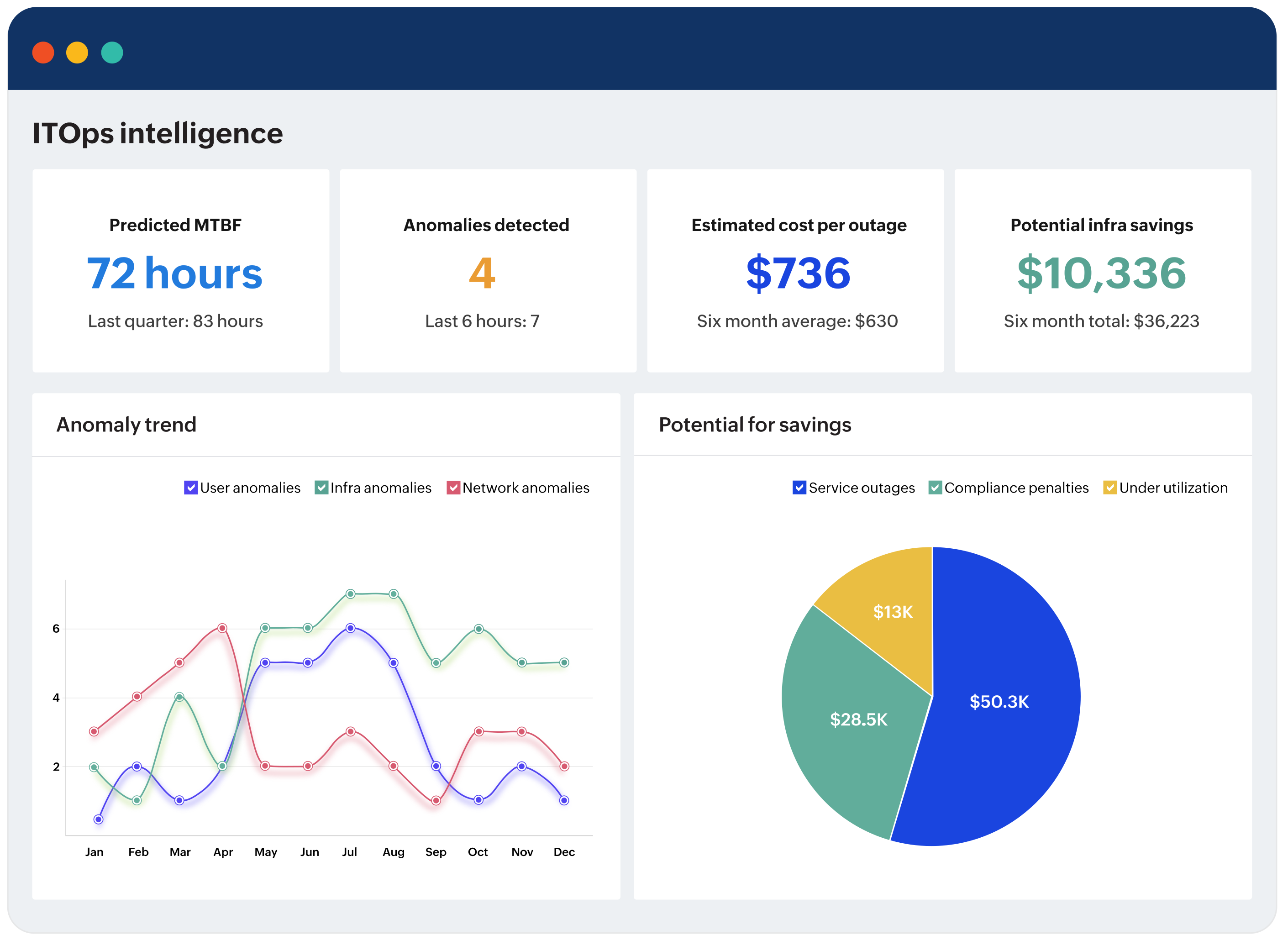Click the red window close dot
Screen dimensions: 1288x940
click(x=43, y=53)
